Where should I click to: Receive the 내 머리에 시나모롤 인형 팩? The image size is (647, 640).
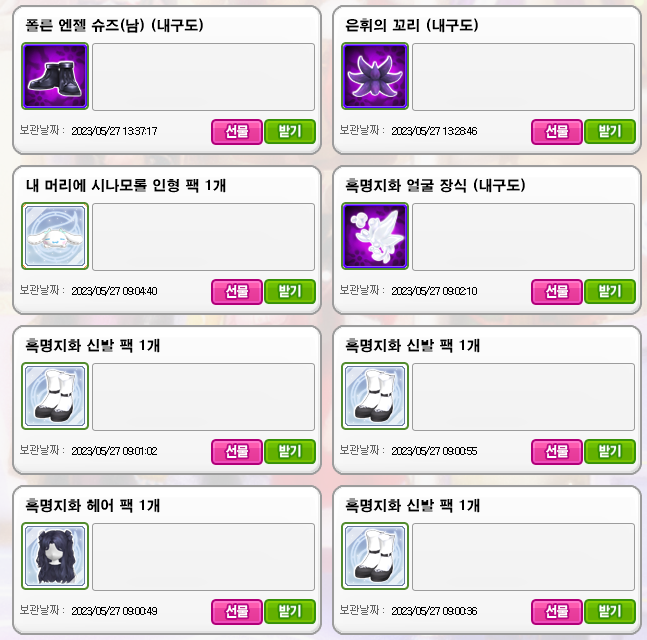tap(290, 292)
